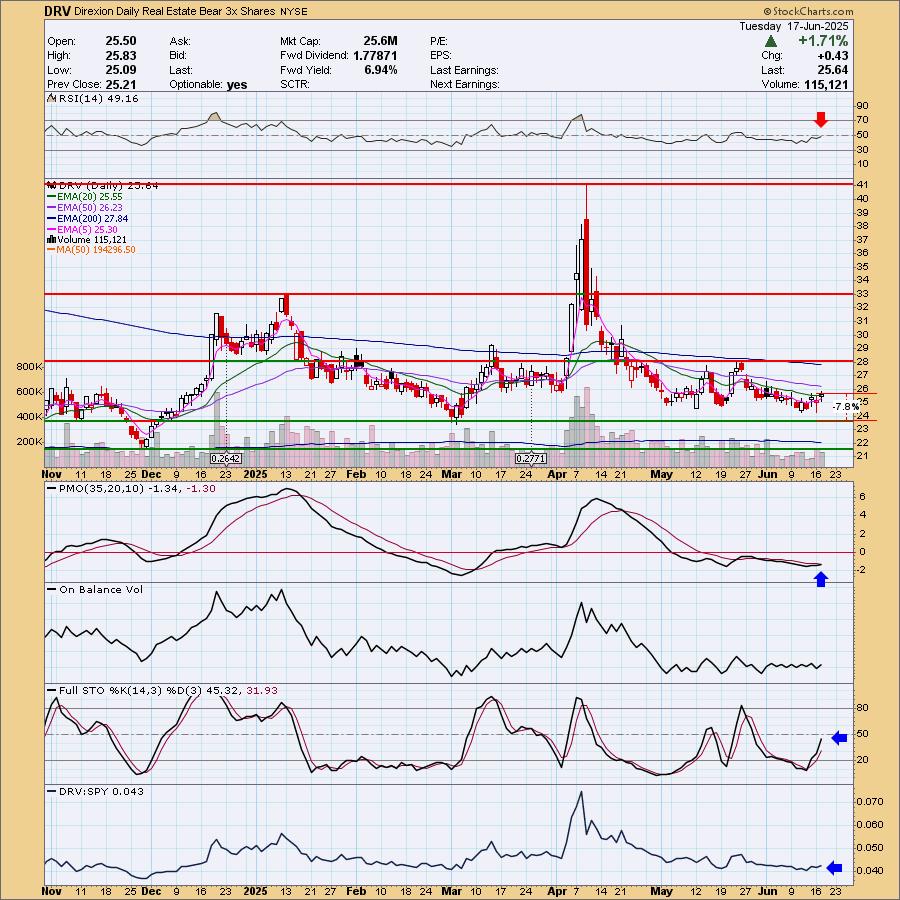Click the DRV:SPY 0.043 label
Viewport: 900px width, 900px height.
click(x=102, y=792)
